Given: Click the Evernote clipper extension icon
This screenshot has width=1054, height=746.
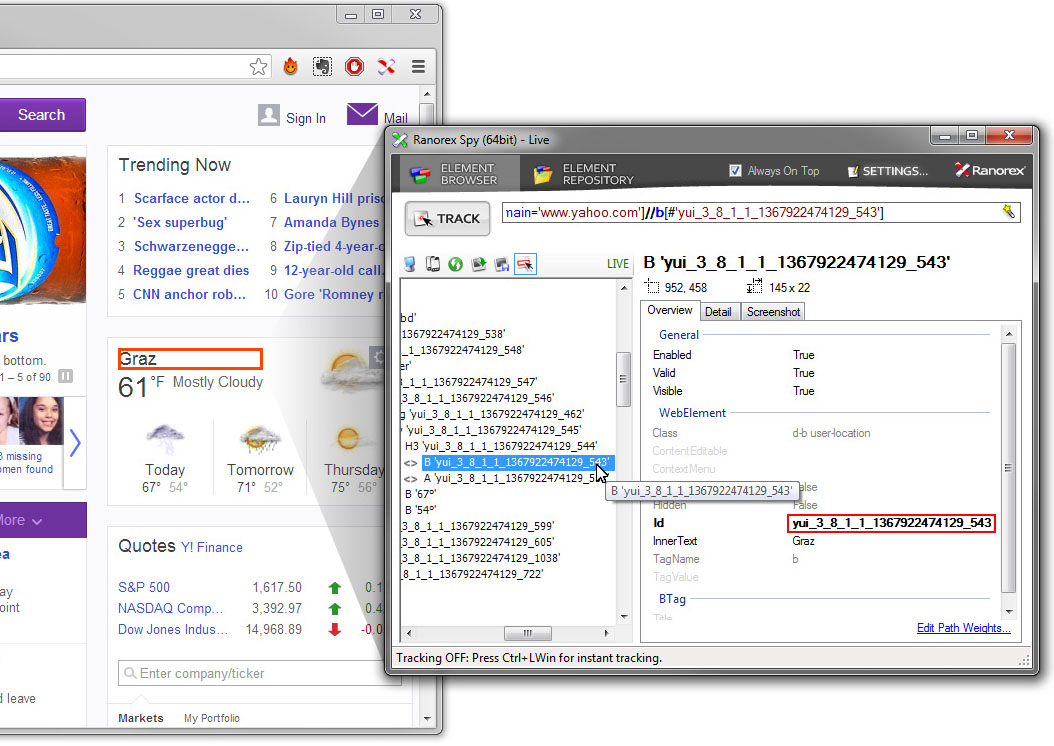Looking at the screenshot, I should pyautogui.click(x=322, y=66).
